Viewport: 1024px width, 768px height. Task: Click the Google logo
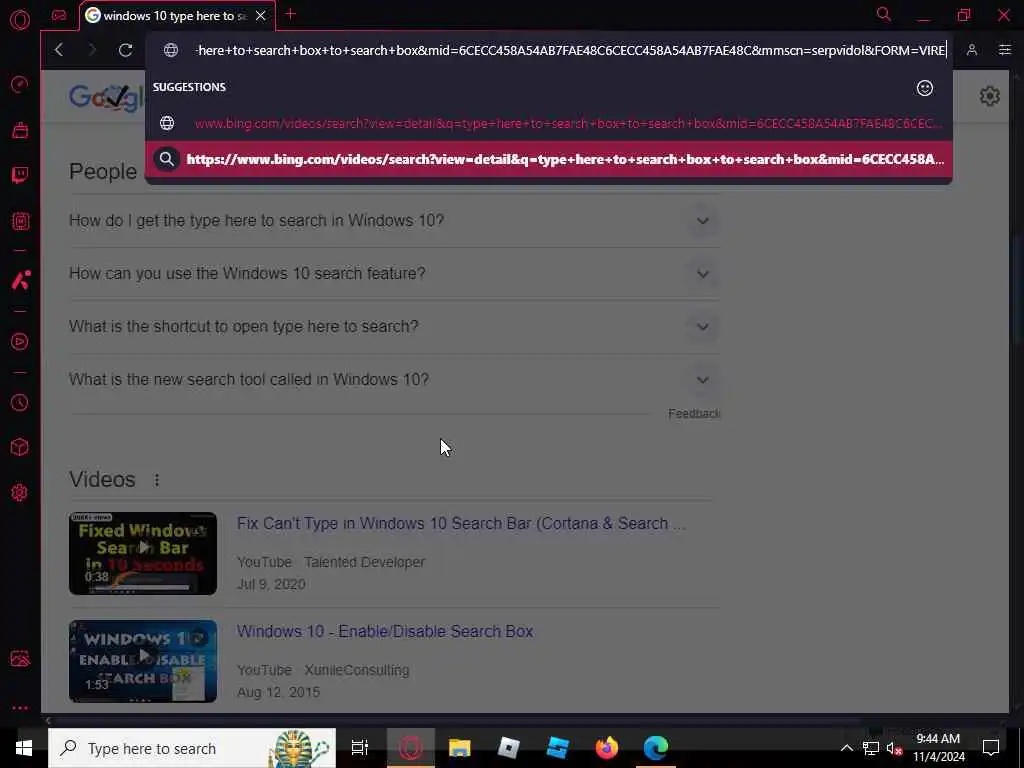pyautogui.click(x=106, y=98)
